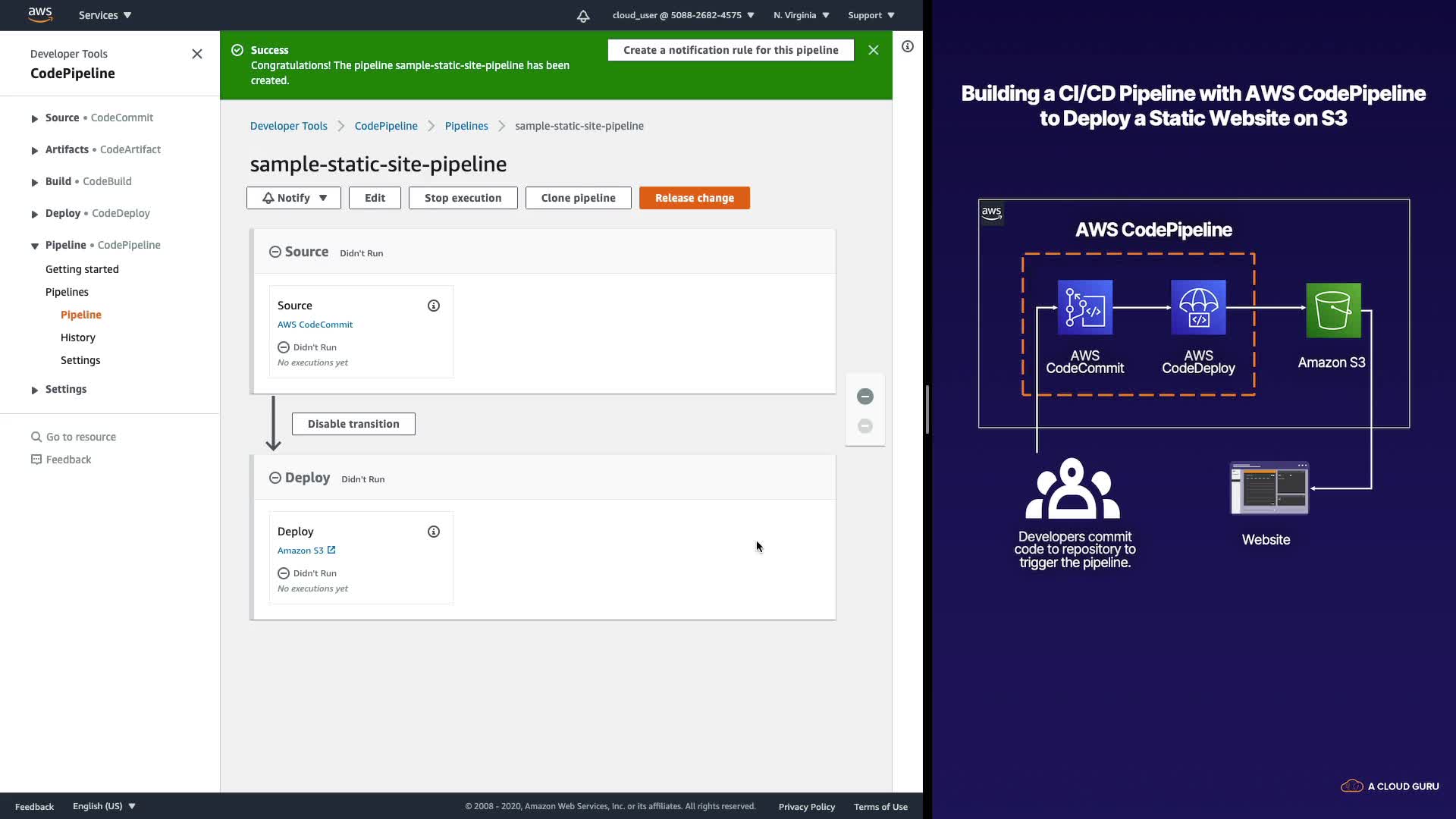The height and width of the screenshot is (819, 1456).
Task: Click the notifications bell icon in header
Action: [583, 16]
